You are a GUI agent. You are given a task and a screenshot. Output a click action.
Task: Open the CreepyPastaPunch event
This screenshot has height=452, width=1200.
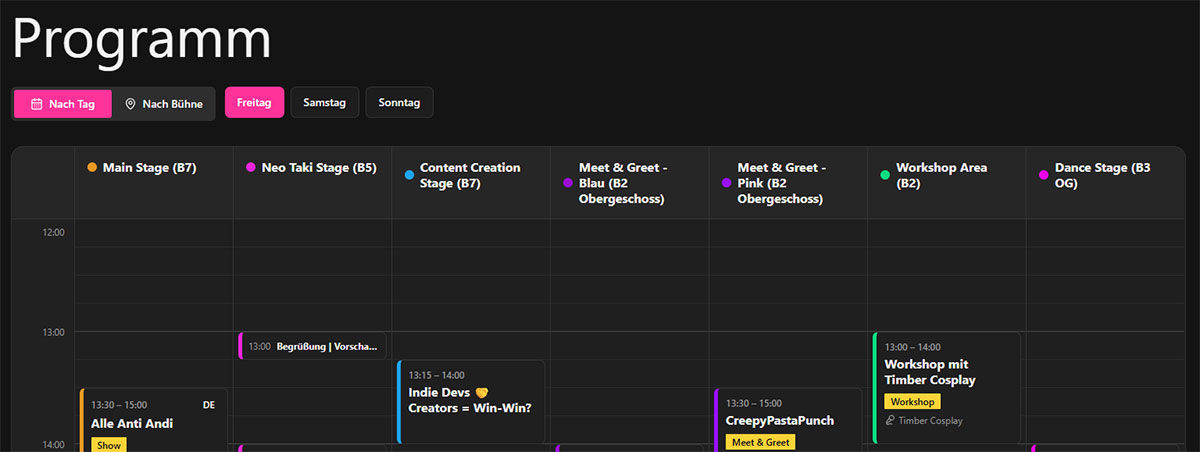(788, 420)
